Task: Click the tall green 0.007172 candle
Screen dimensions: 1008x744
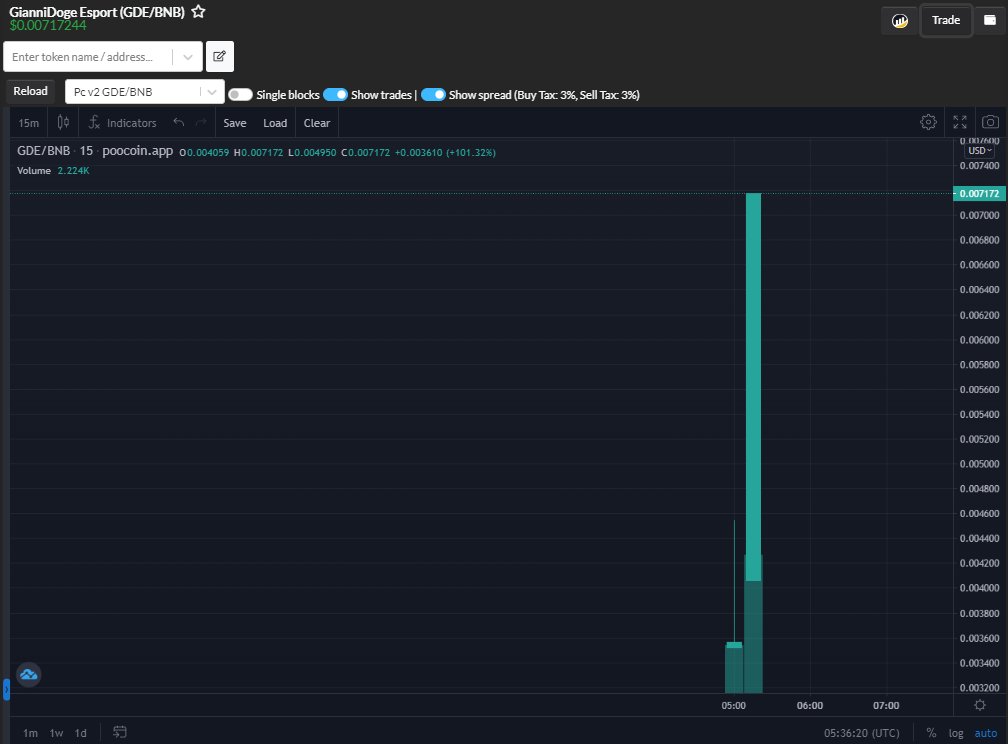Action: (x=753, y=386)
